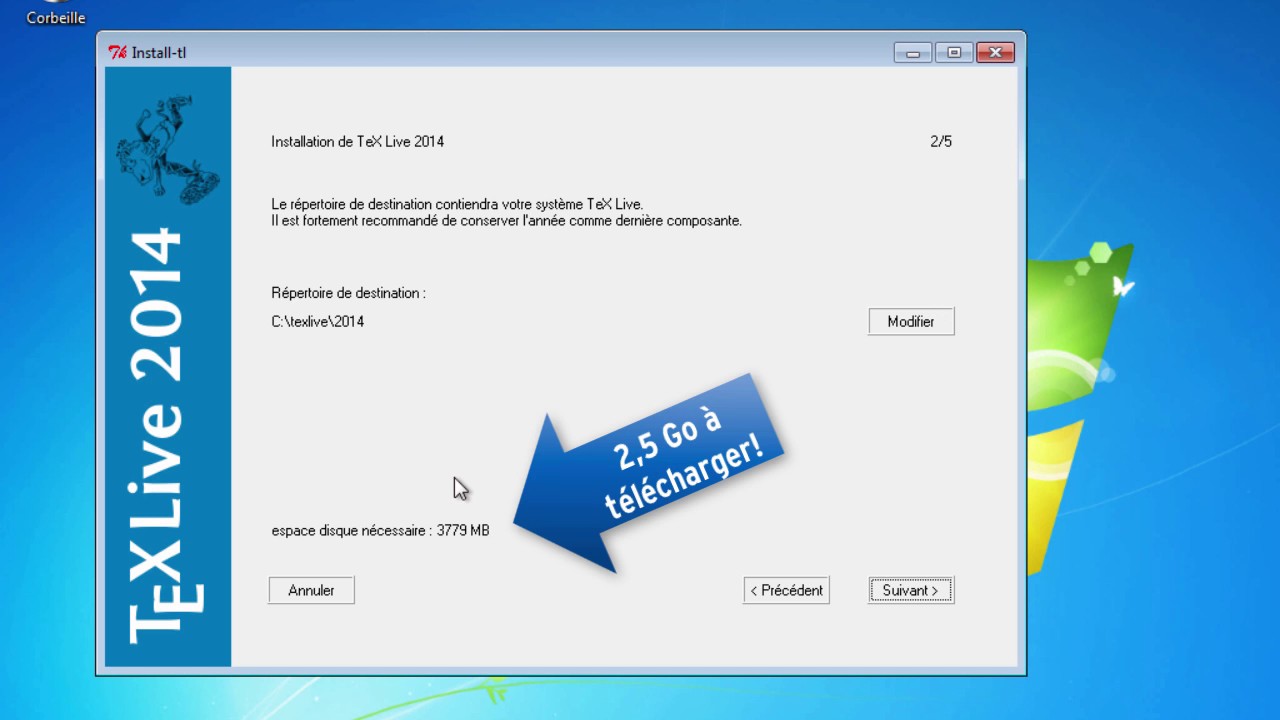Open the Corbeille desktop icon
Viewport: 1280px width, 720px height.
tap(55, 13)
